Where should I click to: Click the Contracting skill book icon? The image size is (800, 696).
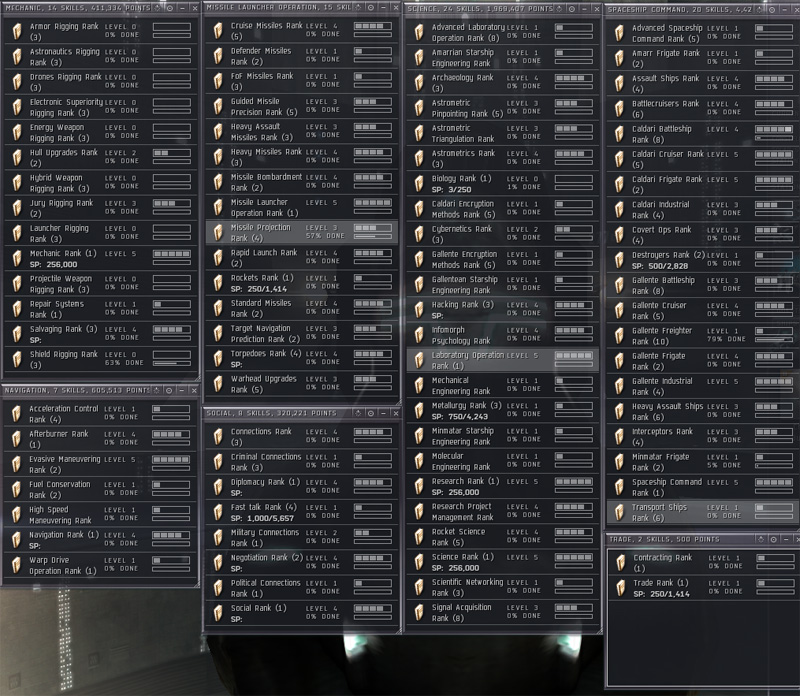pos(621,562)
